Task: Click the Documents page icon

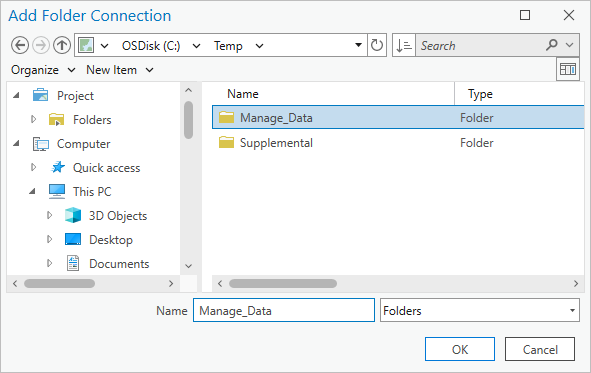Action: [x=73, y=263]
